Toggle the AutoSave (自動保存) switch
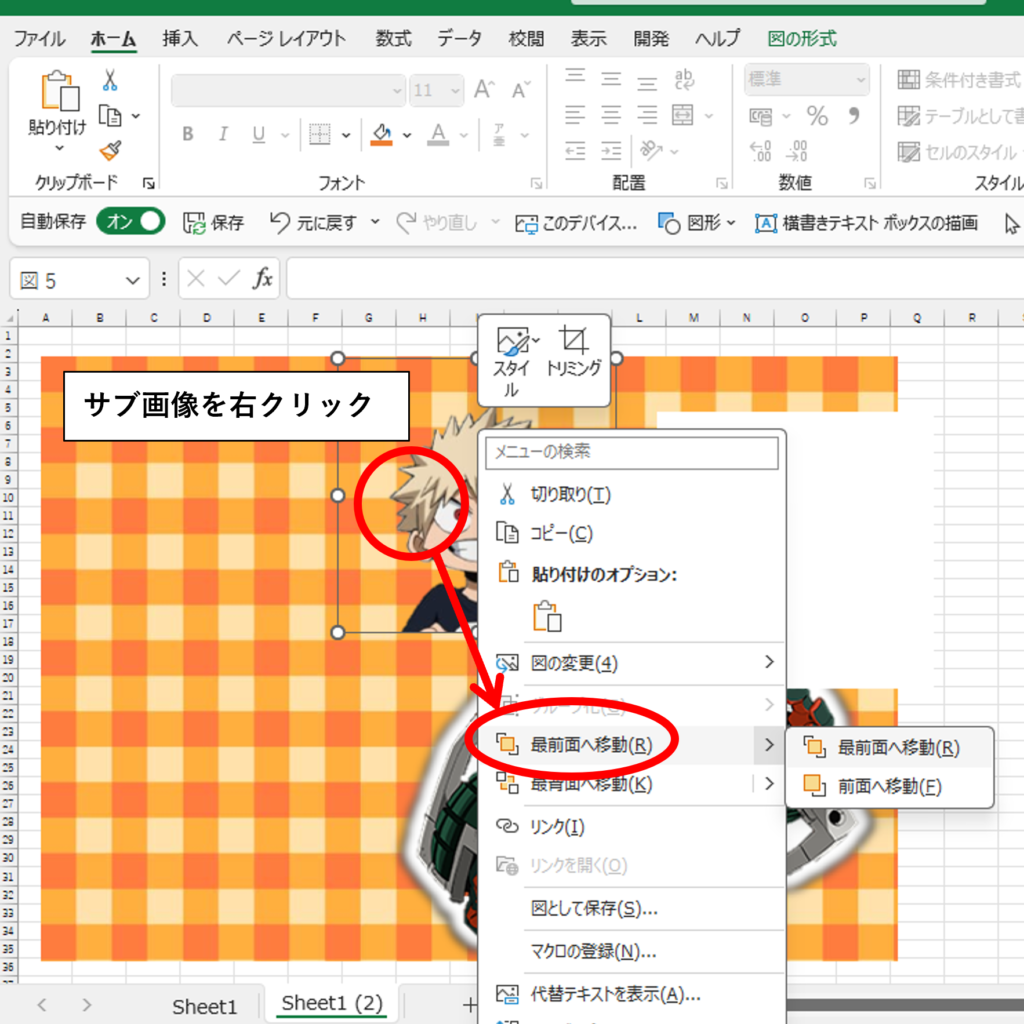This screenshot has height=1024, width=1024. tap(131, 221)
